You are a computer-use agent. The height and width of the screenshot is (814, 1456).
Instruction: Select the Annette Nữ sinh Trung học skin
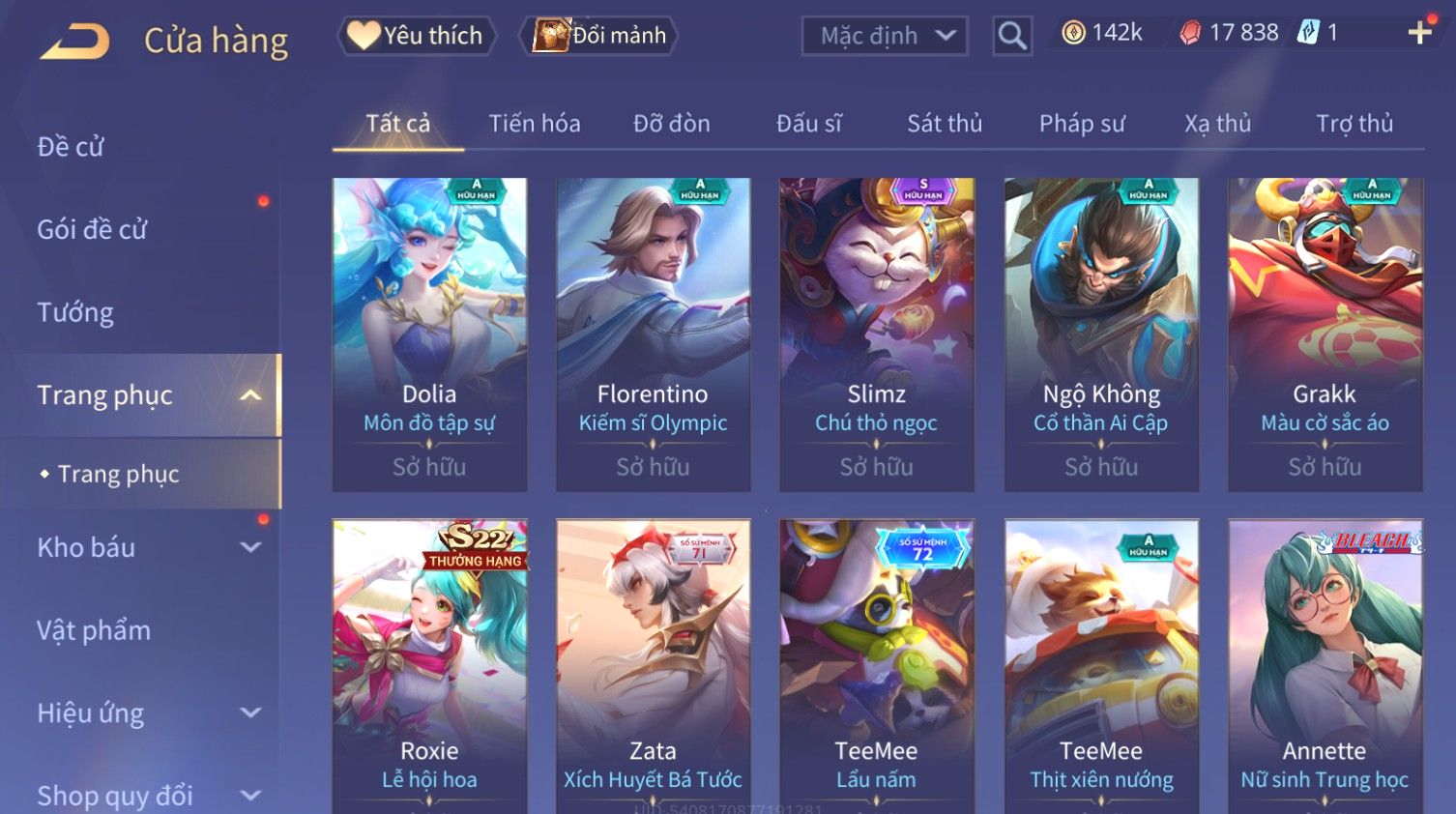click(x=1325, y=666)
